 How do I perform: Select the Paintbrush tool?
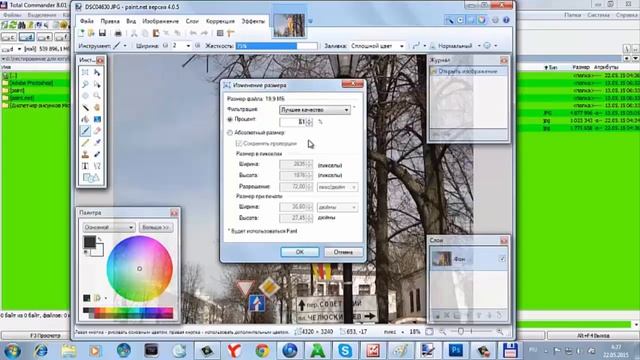pyautogui.click(x=85, y=131)
